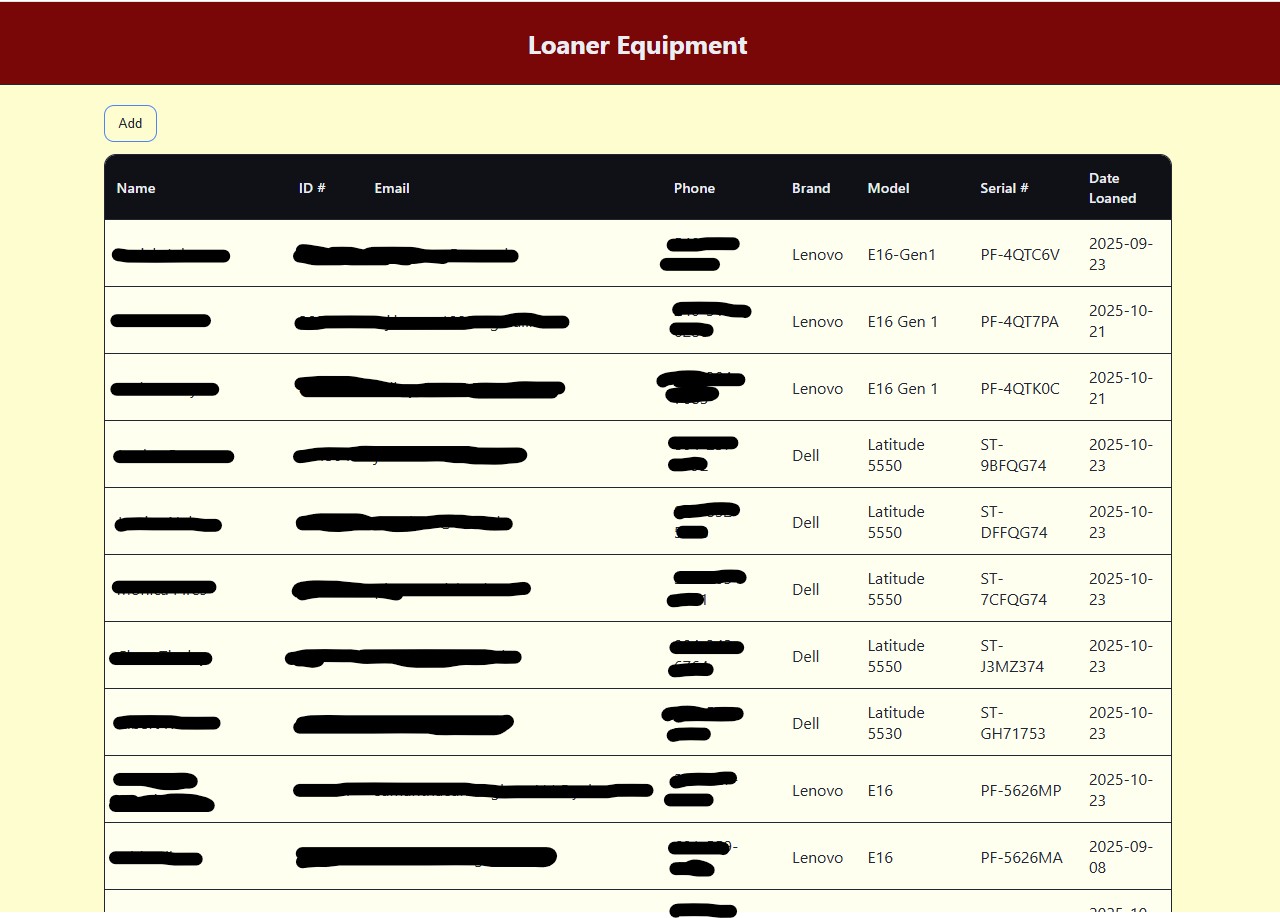Screen dimensions: 1280x918
Task: Sort by the Date Loaned column
Action: pyautogui.click(x=1112, y=188)
